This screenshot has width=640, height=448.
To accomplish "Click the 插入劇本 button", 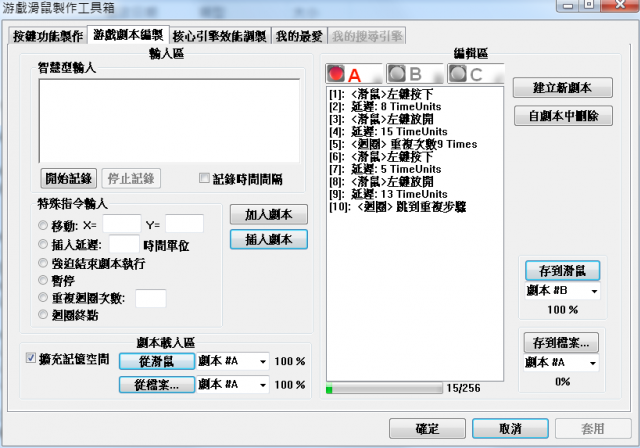I will [x=269, y=239].
